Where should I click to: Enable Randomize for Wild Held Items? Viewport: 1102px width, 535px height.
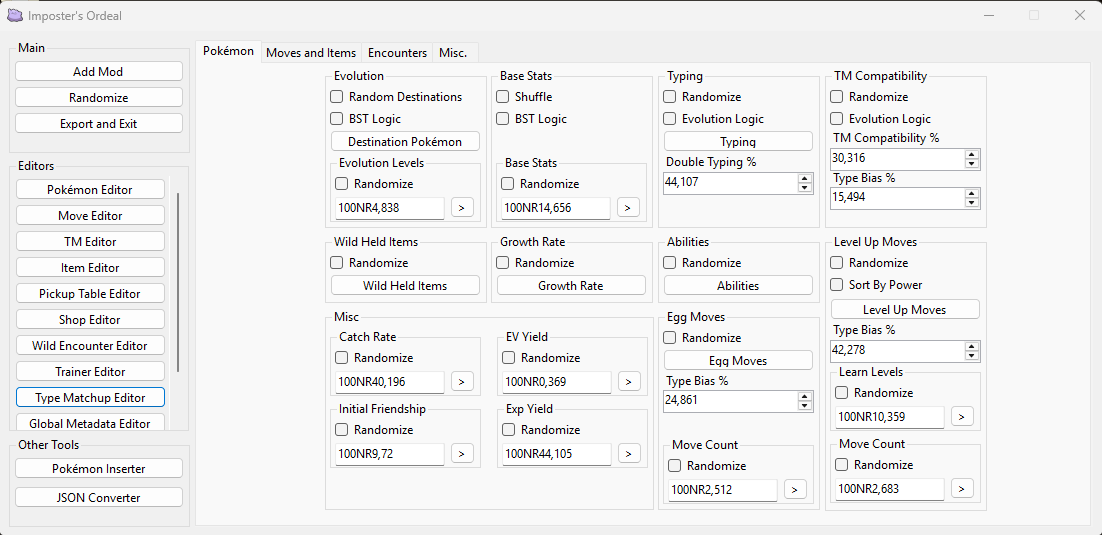337,262
